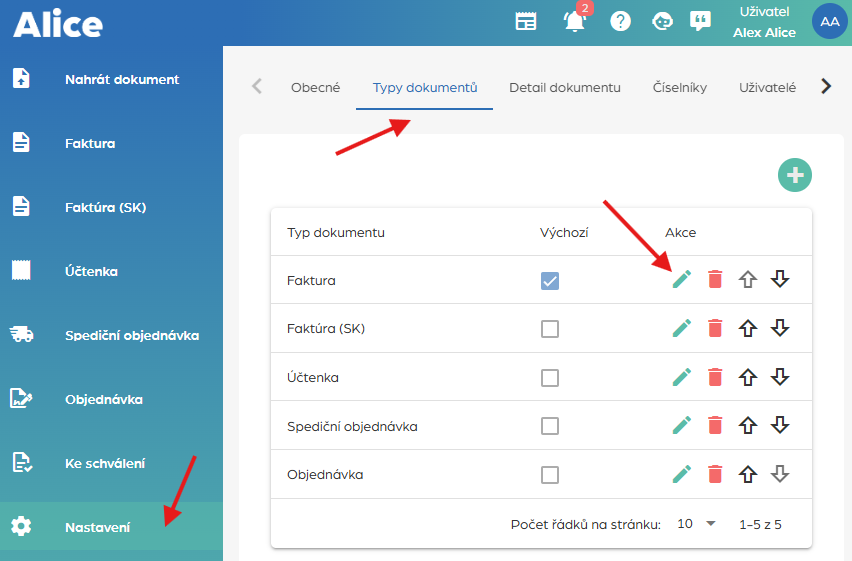852x561 pixels.
Task: Click the support agent headset icon
Action: click(661, 21)
